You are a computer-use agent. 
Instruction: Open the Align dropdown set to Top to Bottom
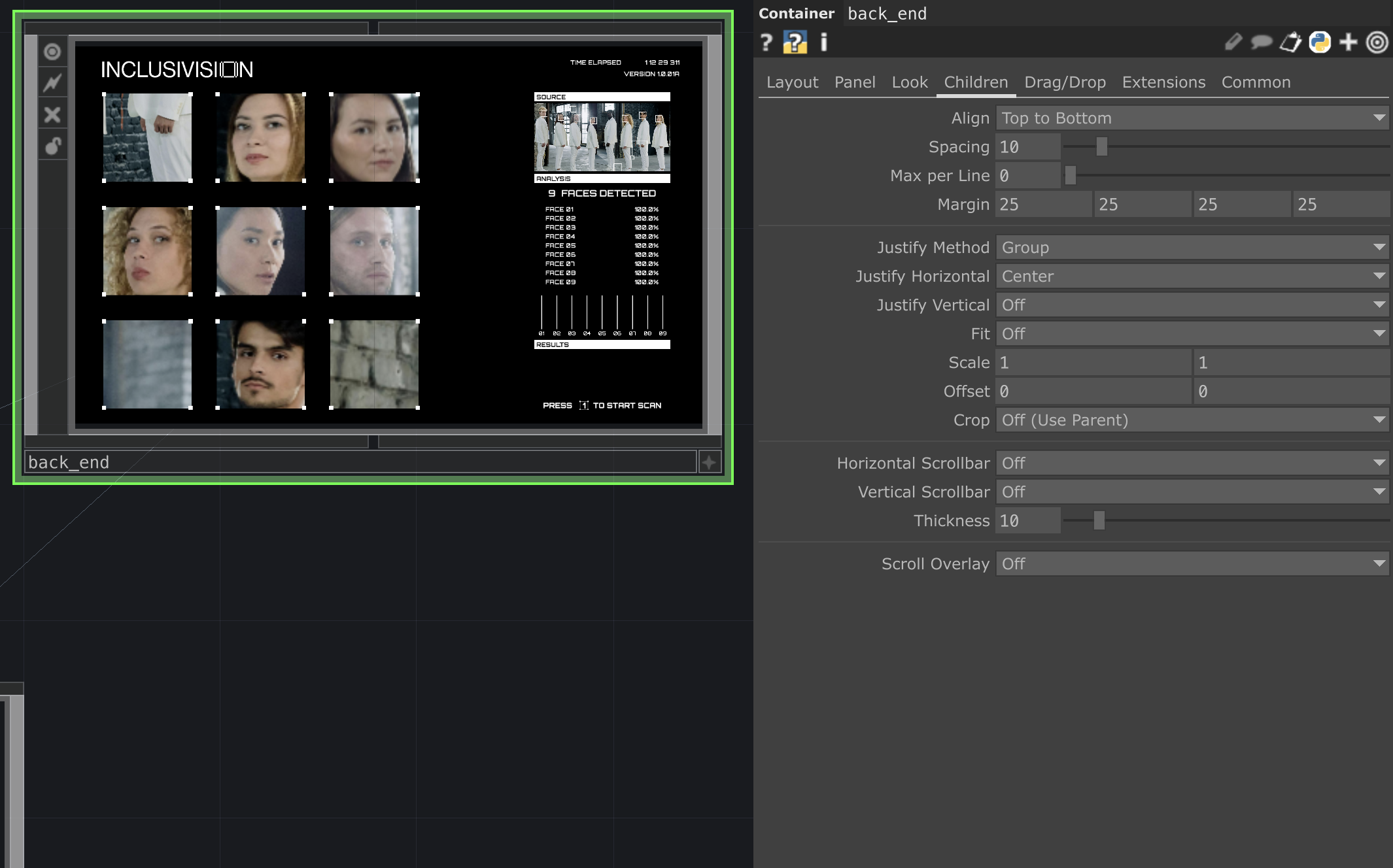click(1192, 118)
